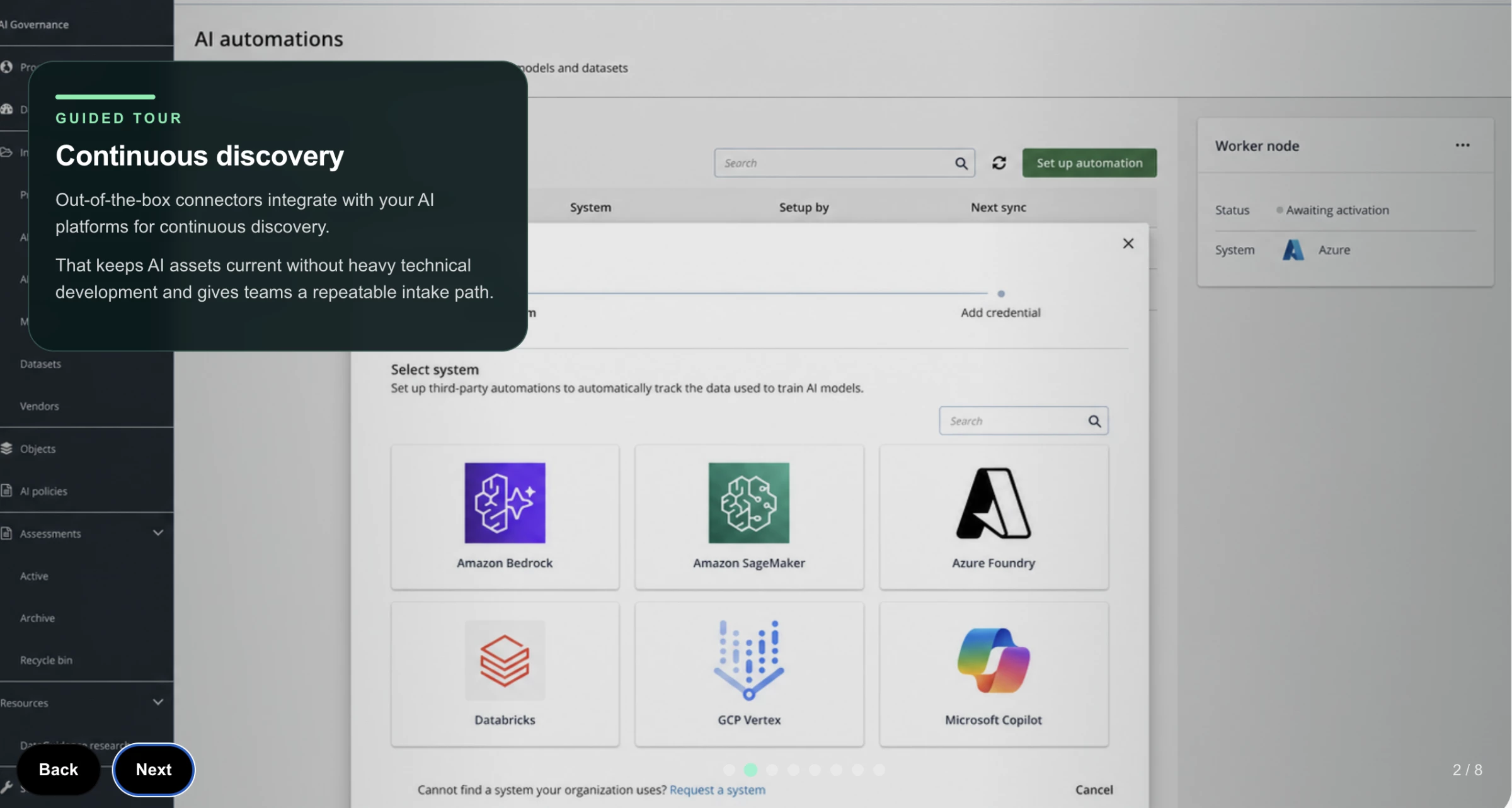Follow the Request a system link
The height and width of the screenshot is (808, 1512).
click(x=717, y=790)
